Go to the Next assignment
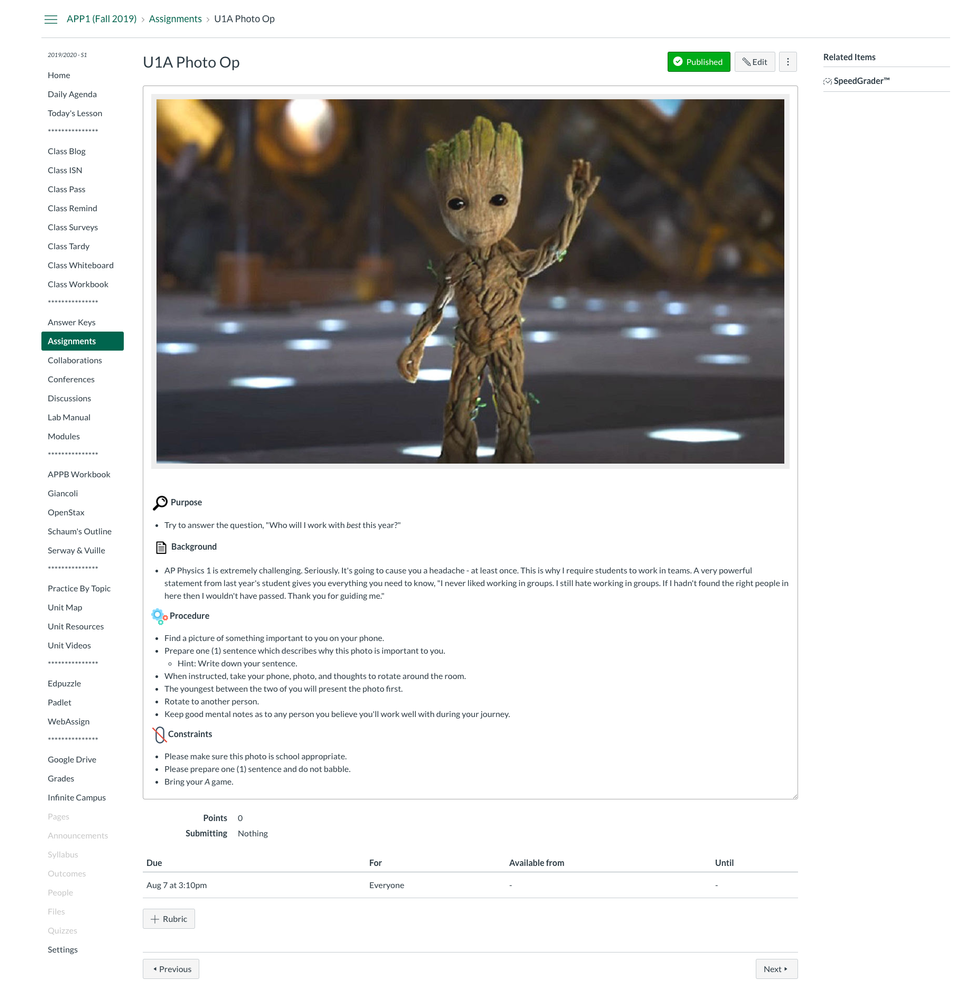This screenshot has height=999, width=963. click(776, 969)
